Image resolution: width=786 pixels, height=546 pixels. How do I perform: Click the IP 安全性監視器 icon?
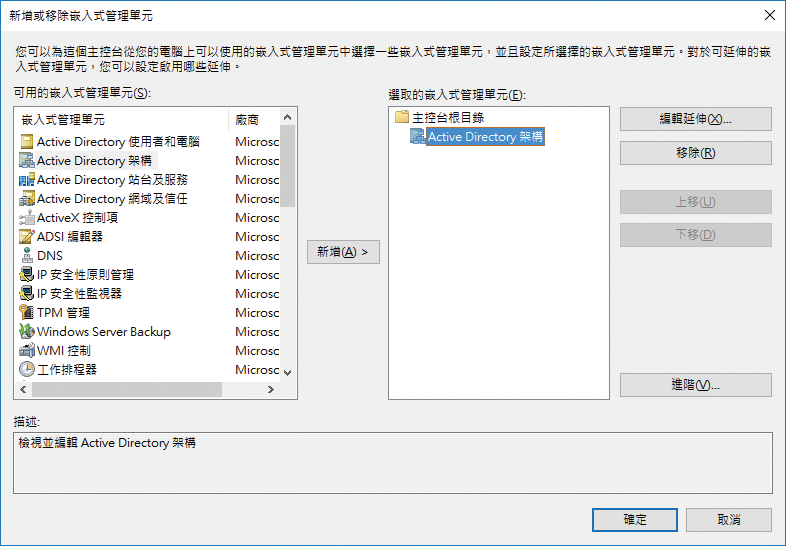tap(27, 294)
